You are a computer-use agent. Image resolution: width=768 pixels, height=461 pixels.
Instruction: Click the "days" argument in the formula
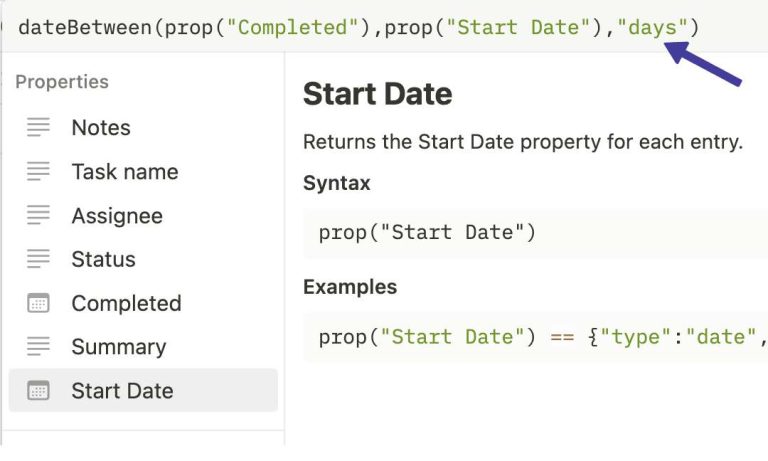(653, 27)
